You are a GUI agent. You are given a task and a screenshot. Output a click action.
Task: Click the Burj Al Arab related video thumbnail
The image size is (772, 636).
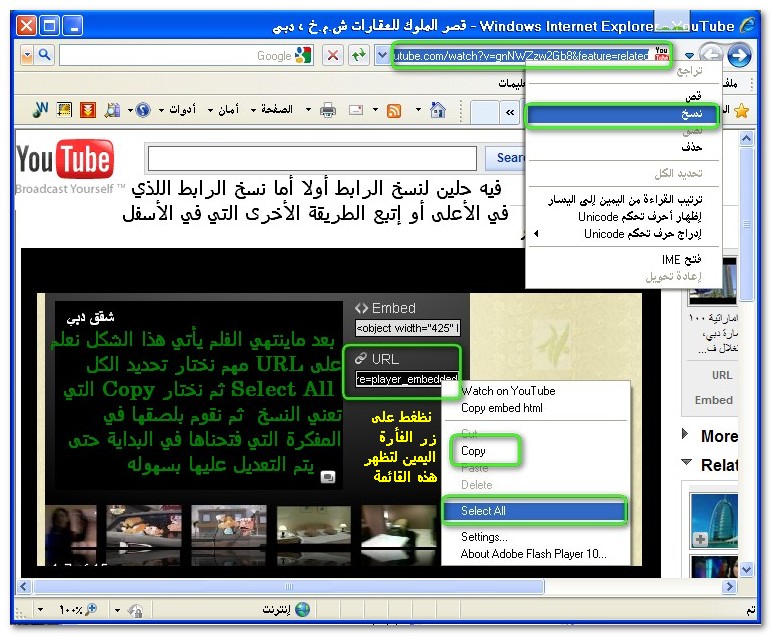[x=713, y=520]
